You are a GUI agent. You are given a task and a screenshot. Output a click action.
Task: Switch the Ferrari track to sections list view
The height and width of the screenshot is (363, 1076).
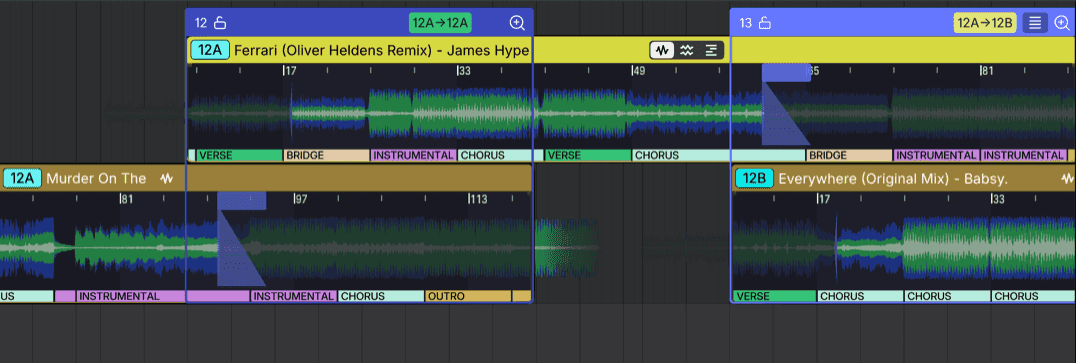tap(711, 50)
